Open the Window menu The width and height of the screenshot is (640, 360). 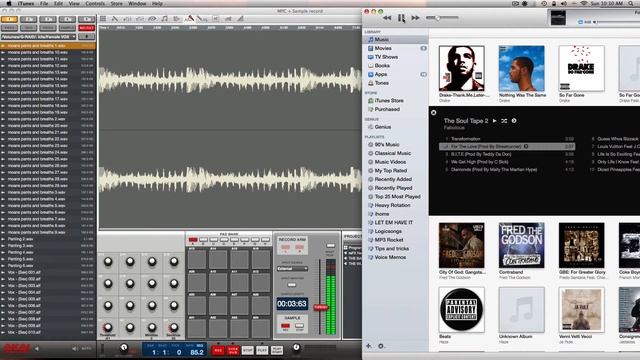137,4
